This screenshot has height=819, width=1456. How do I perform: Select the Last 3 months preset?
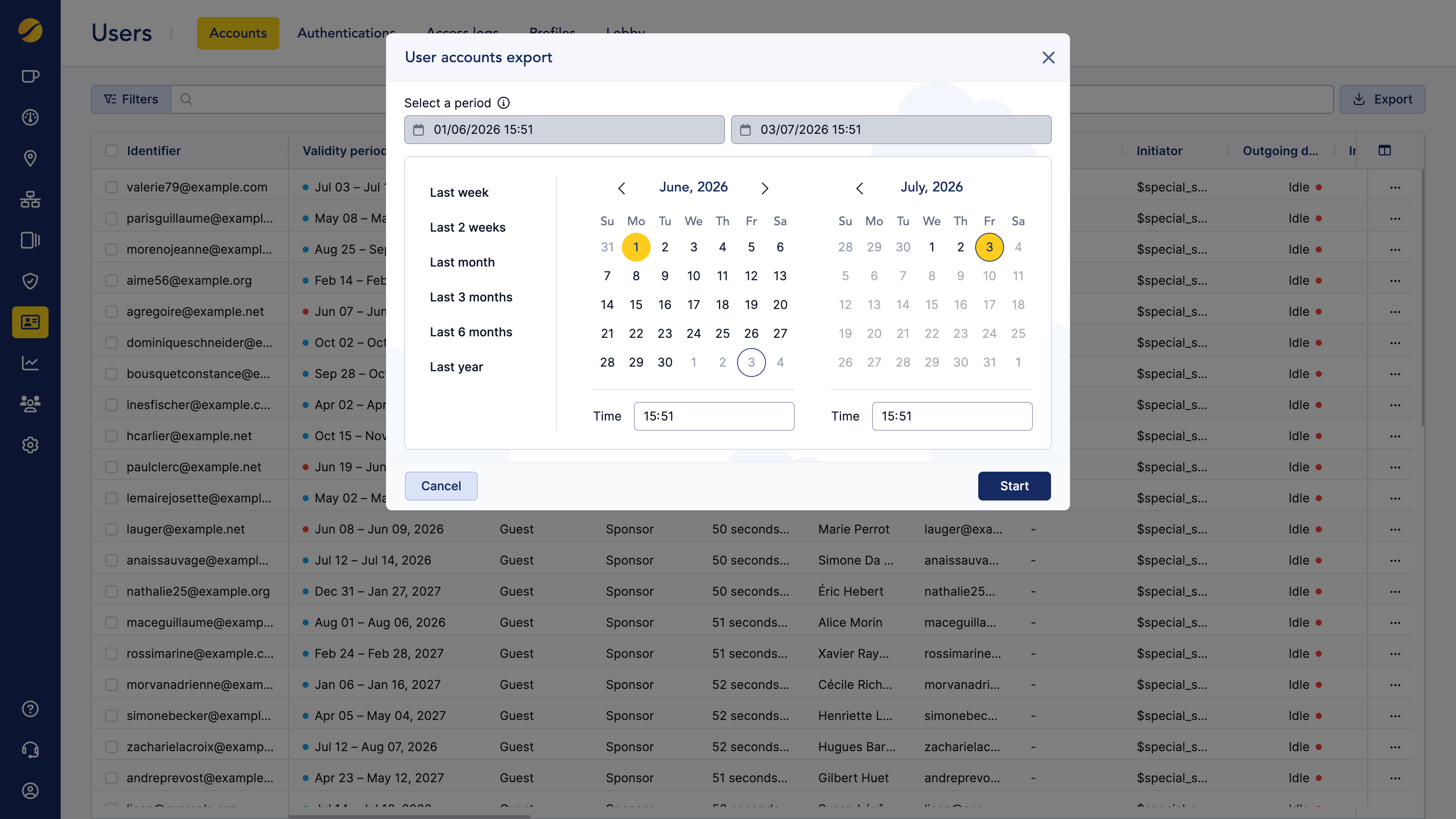[471, 297]
